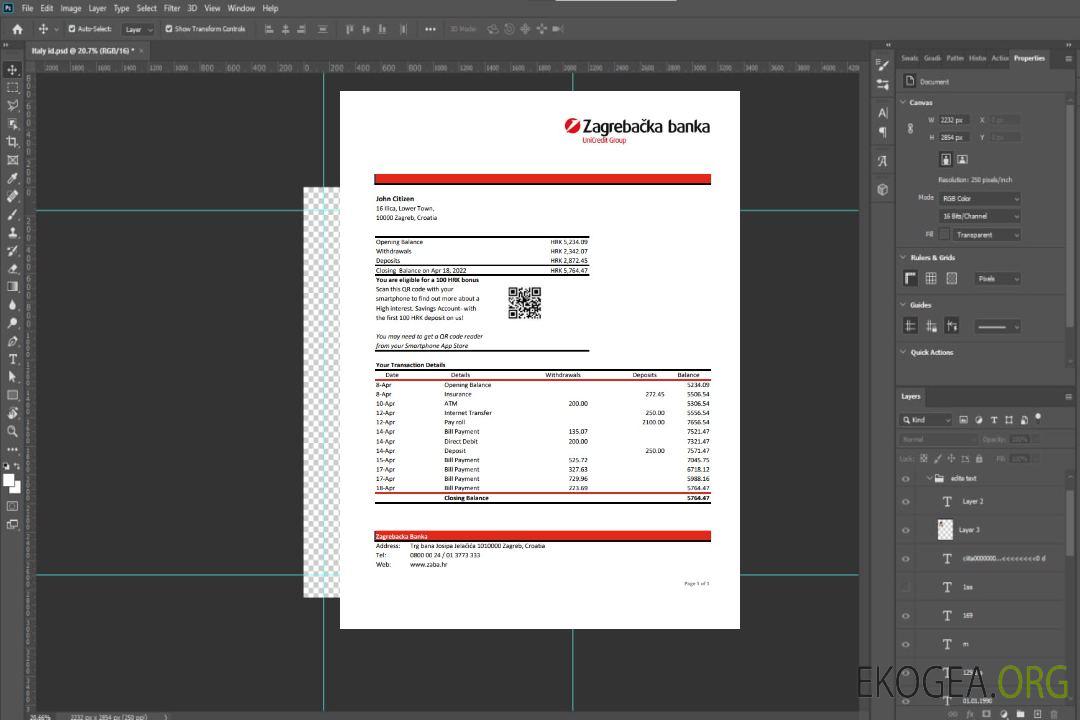Open the Layer menu
1080x720 pixels.
97,8
